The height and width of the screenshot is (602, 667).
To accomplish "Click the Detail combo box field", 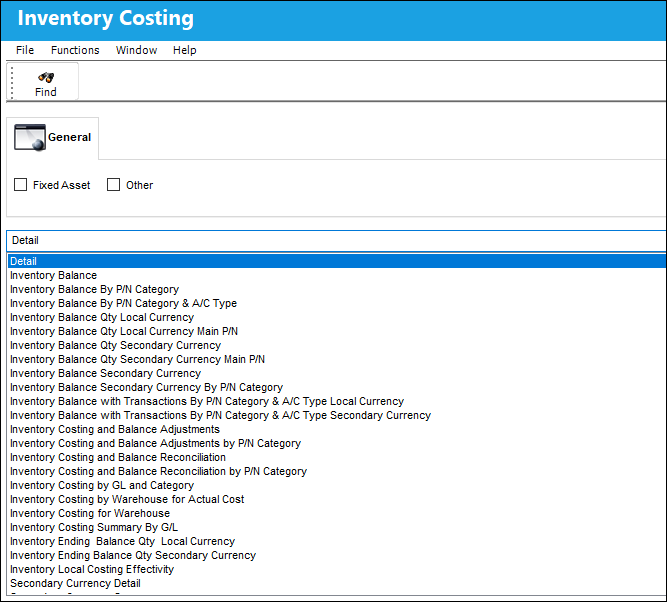I will pos(336,240).
